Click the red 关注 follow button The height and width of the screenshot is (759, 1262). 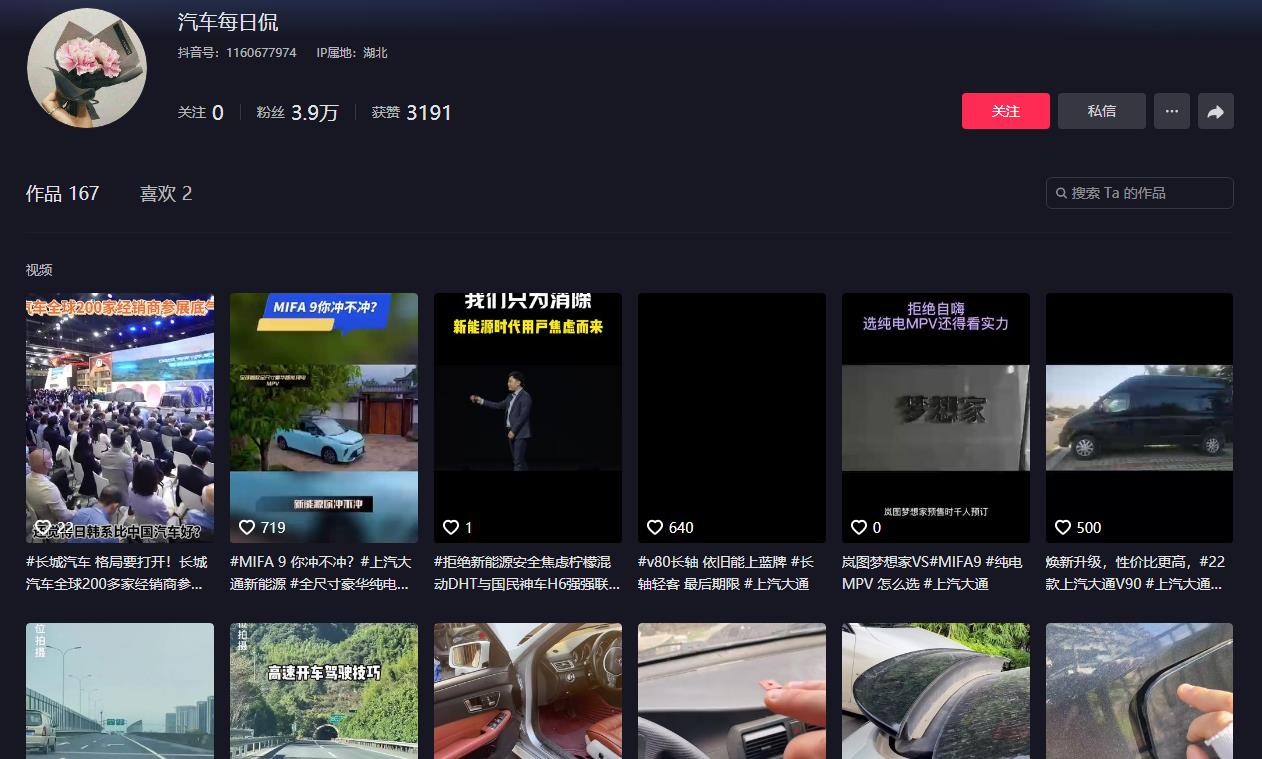point(1005,111)
